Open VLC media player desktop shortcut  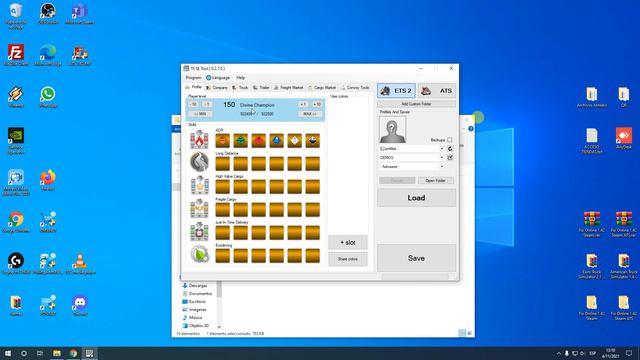(x=80, y=263)
